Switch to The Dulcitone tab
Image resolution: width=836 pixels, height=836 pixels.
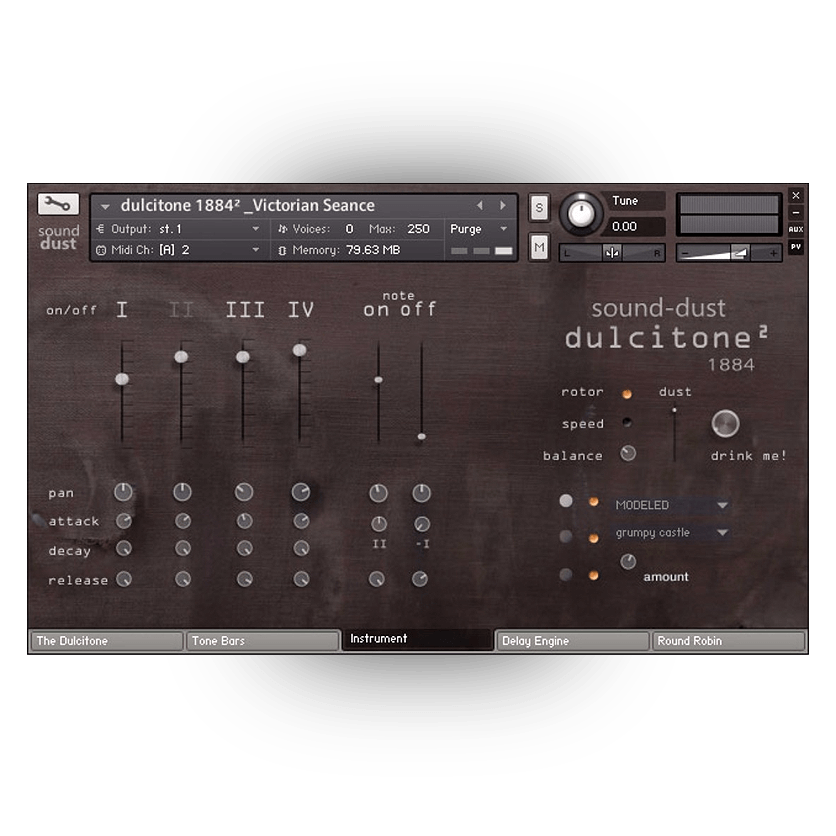107,641
